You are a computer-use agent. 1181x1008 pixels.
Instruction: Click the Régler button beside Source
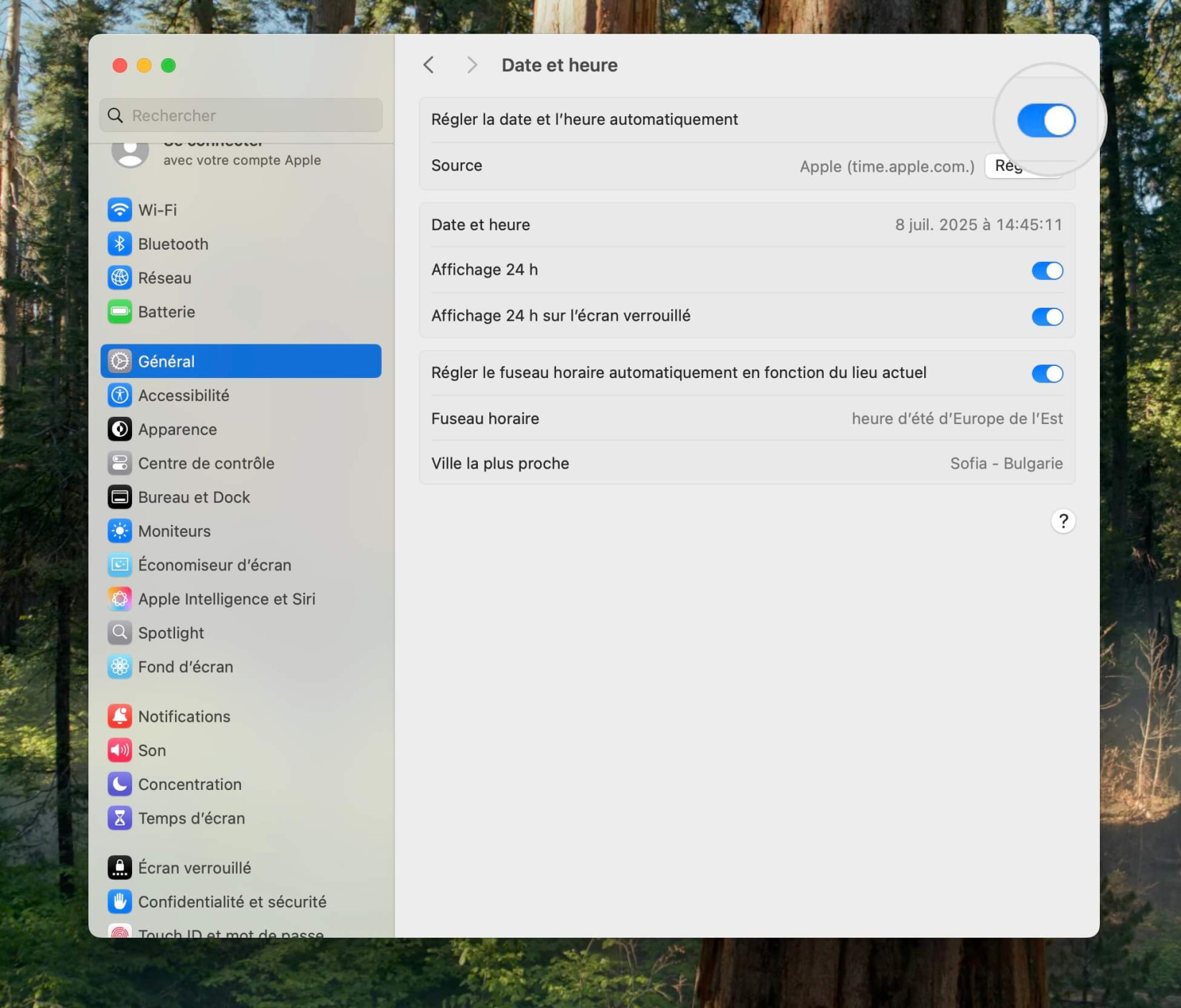pyautogui.click(x=1023, y=166)
